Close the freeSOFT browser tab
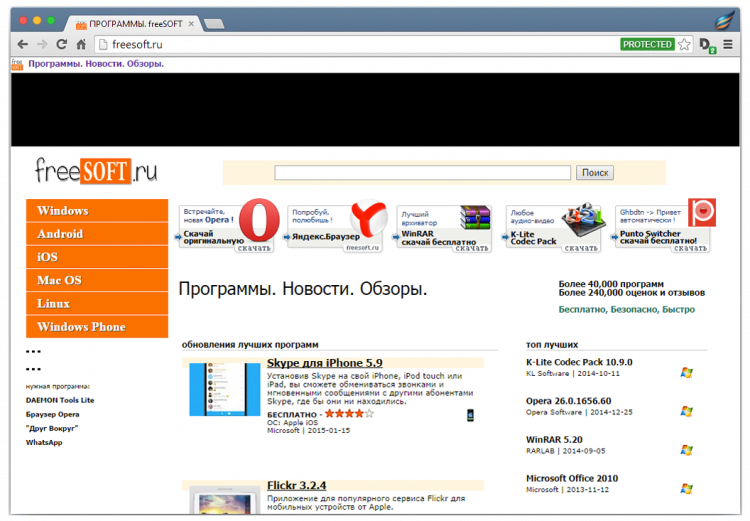 click(x=191, y=23)
